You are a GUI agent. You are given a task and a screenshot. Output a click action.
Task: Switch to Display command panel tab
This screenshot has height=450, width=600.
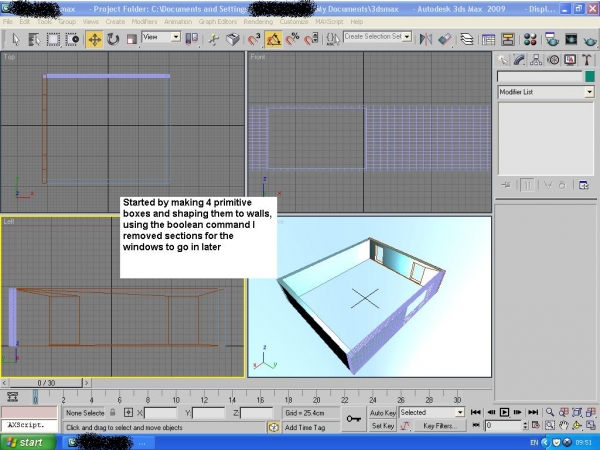[570, 60]
